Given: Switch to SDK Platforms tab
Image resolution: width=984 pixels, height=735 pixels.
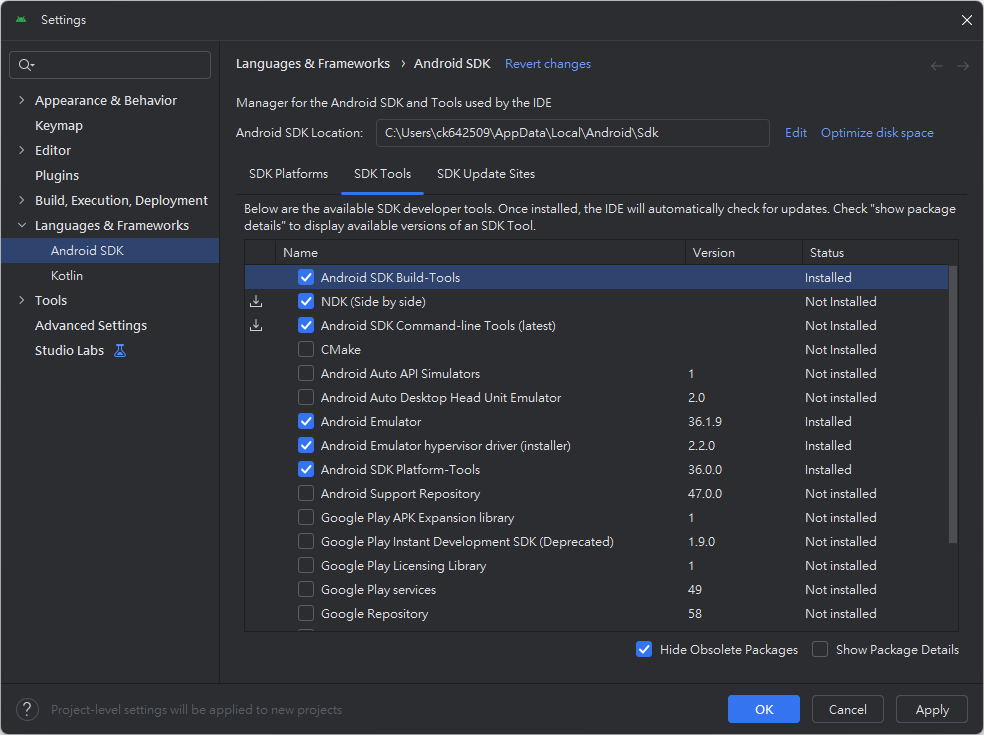Looking at the screenshot, I should (x=289, y=174).
